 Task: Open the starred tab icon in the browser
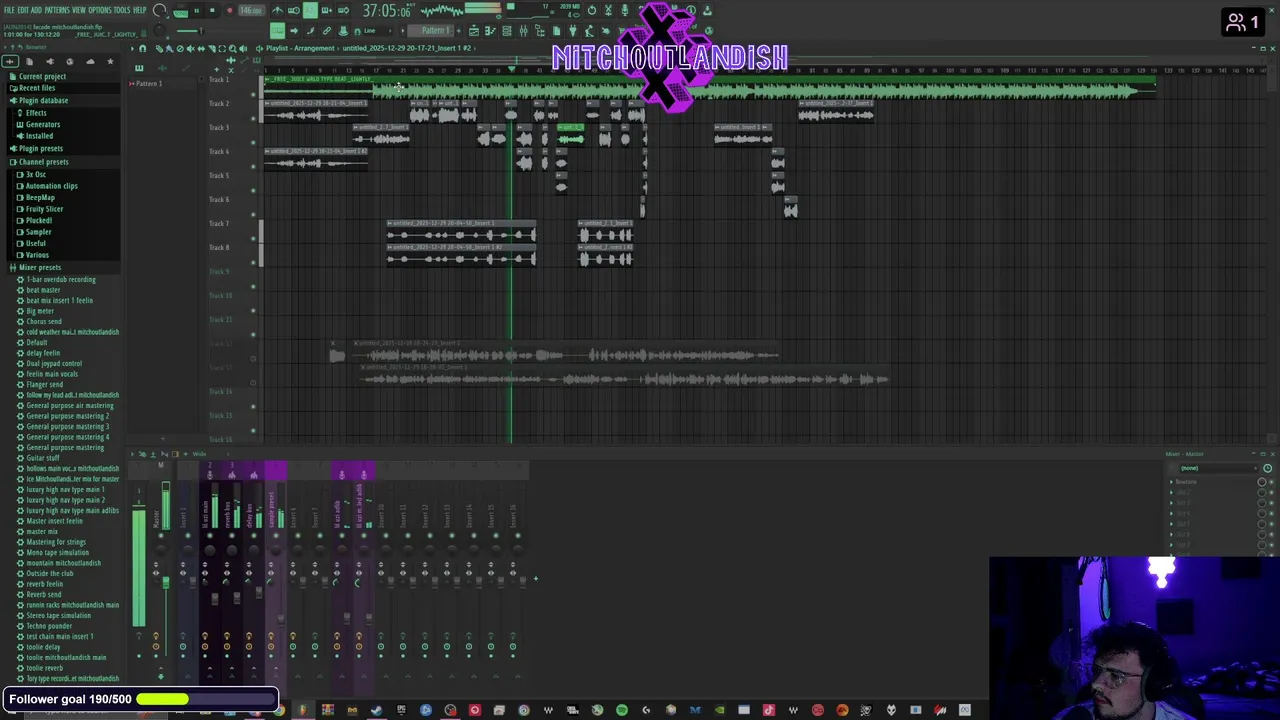tap(110, 62)
